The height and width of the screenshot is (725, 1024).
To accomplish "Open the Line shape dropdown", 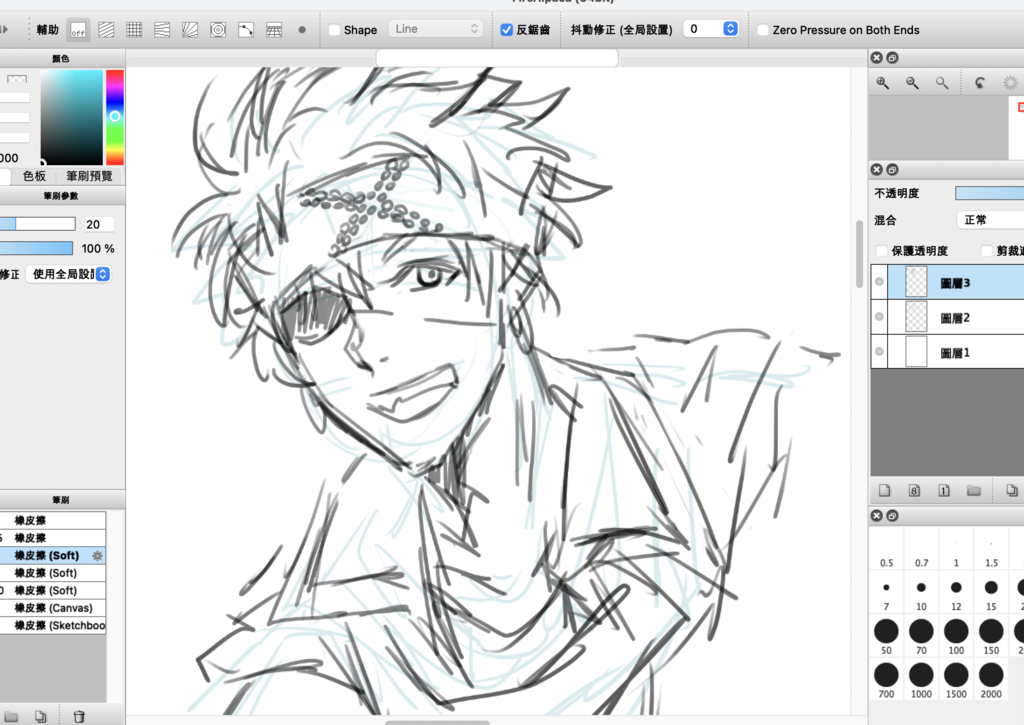I will click(436, 29).
